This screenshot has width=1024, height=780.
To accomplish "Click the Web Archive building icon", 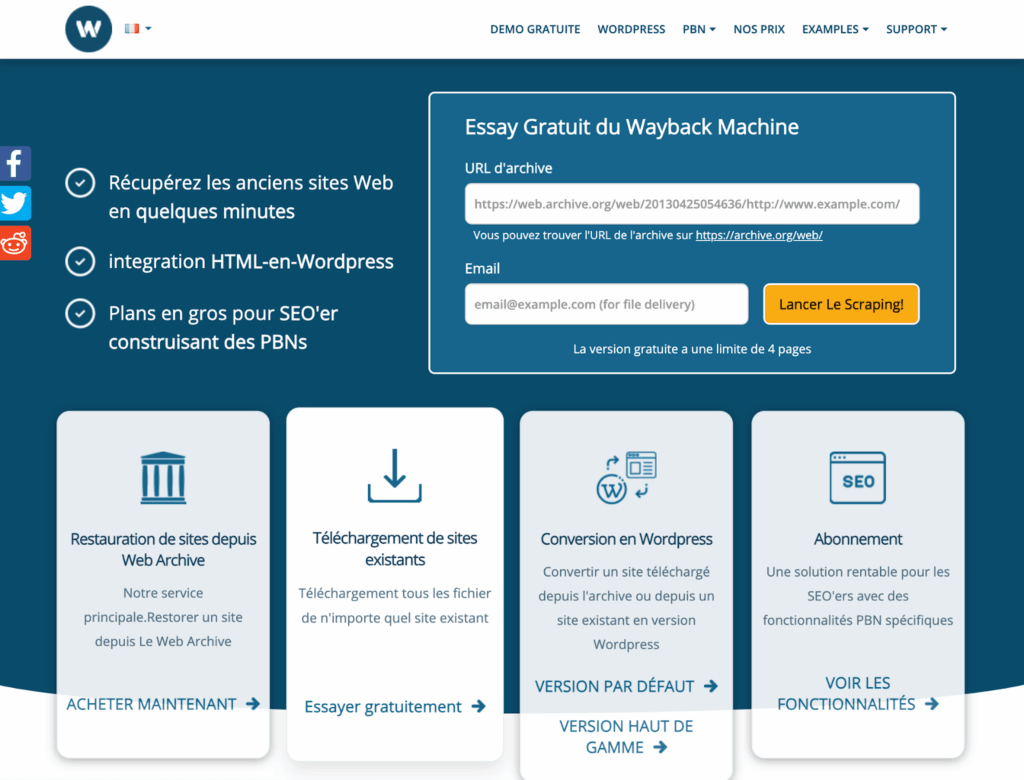I will pos(163,478).
